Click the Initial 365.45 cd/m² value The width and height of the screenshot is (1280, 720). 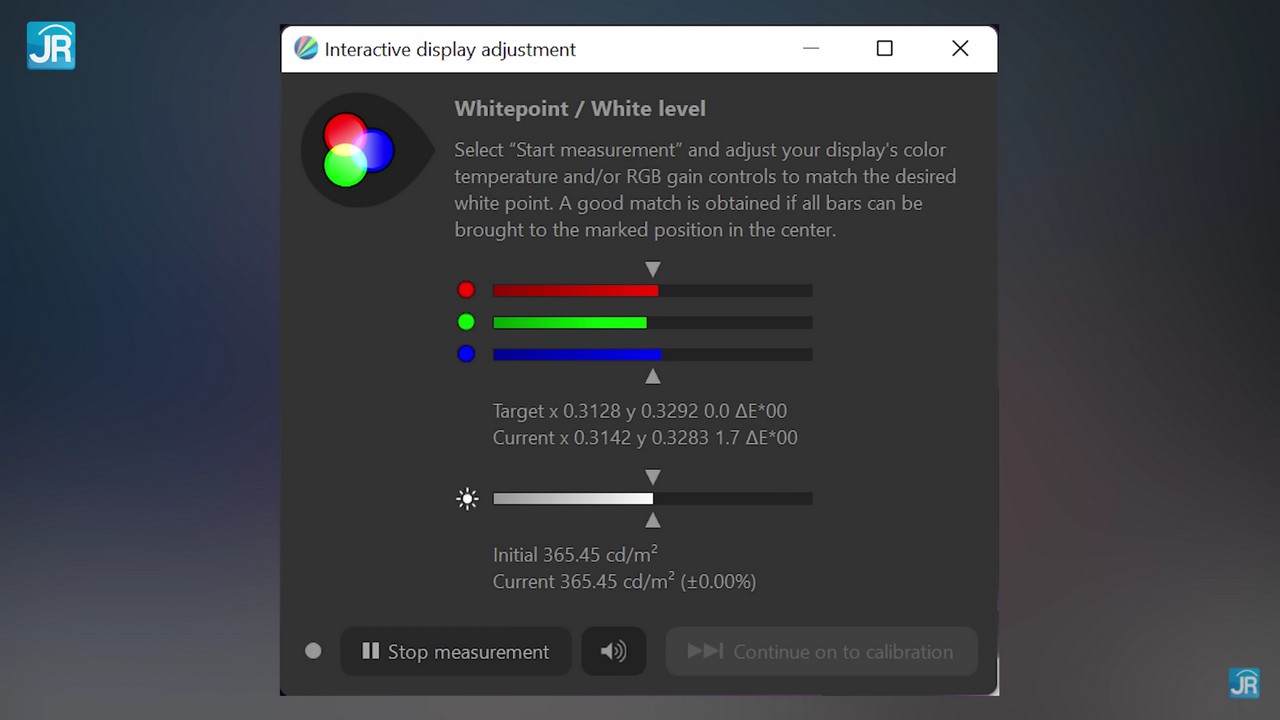[575, 555]
